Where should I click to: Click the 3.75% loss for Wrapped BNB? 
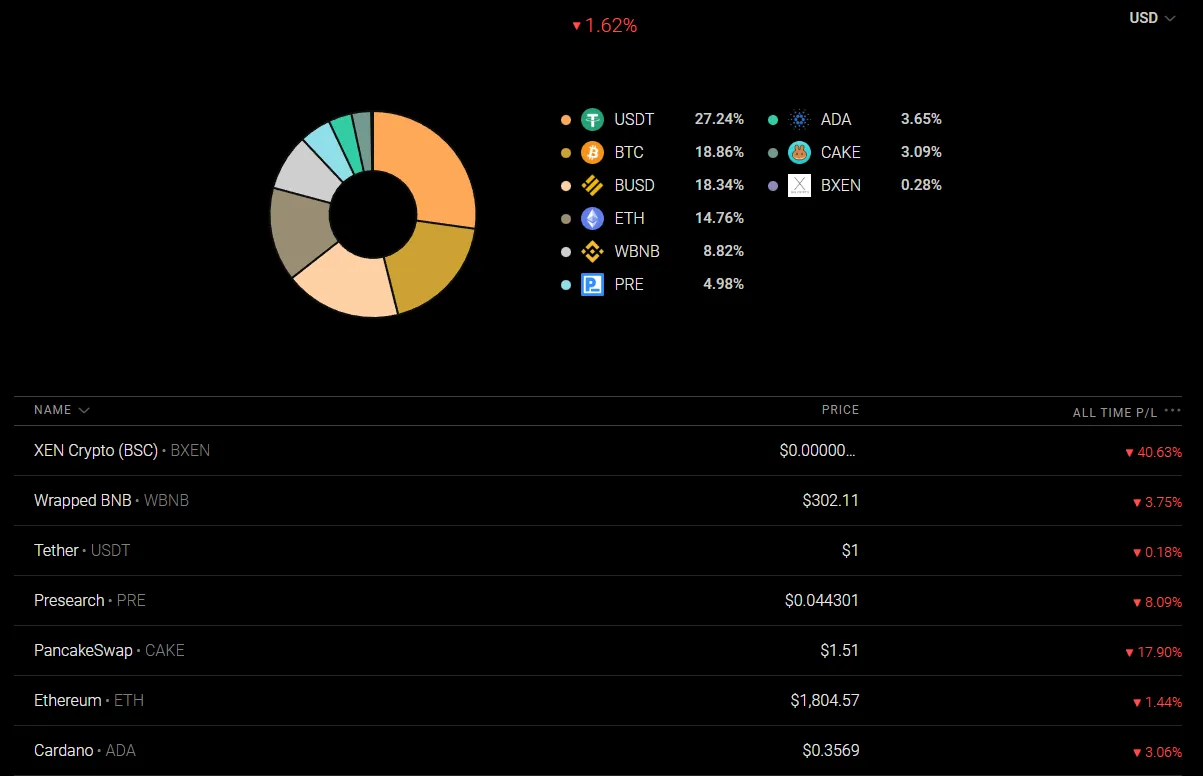(x=1157, y=502)
